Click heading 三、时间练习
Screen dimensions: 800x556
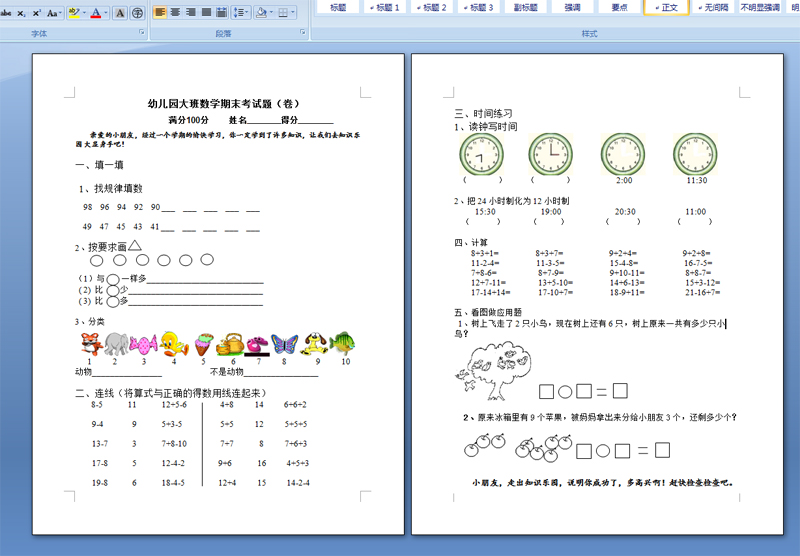(484, 113)
